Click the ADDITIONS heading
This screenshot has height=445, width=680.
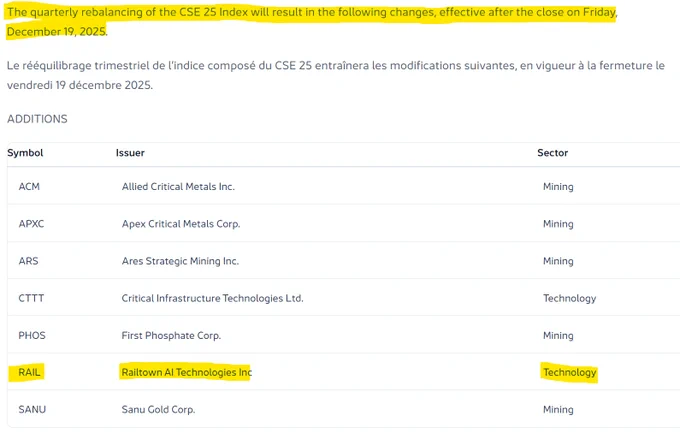(37, 119)
